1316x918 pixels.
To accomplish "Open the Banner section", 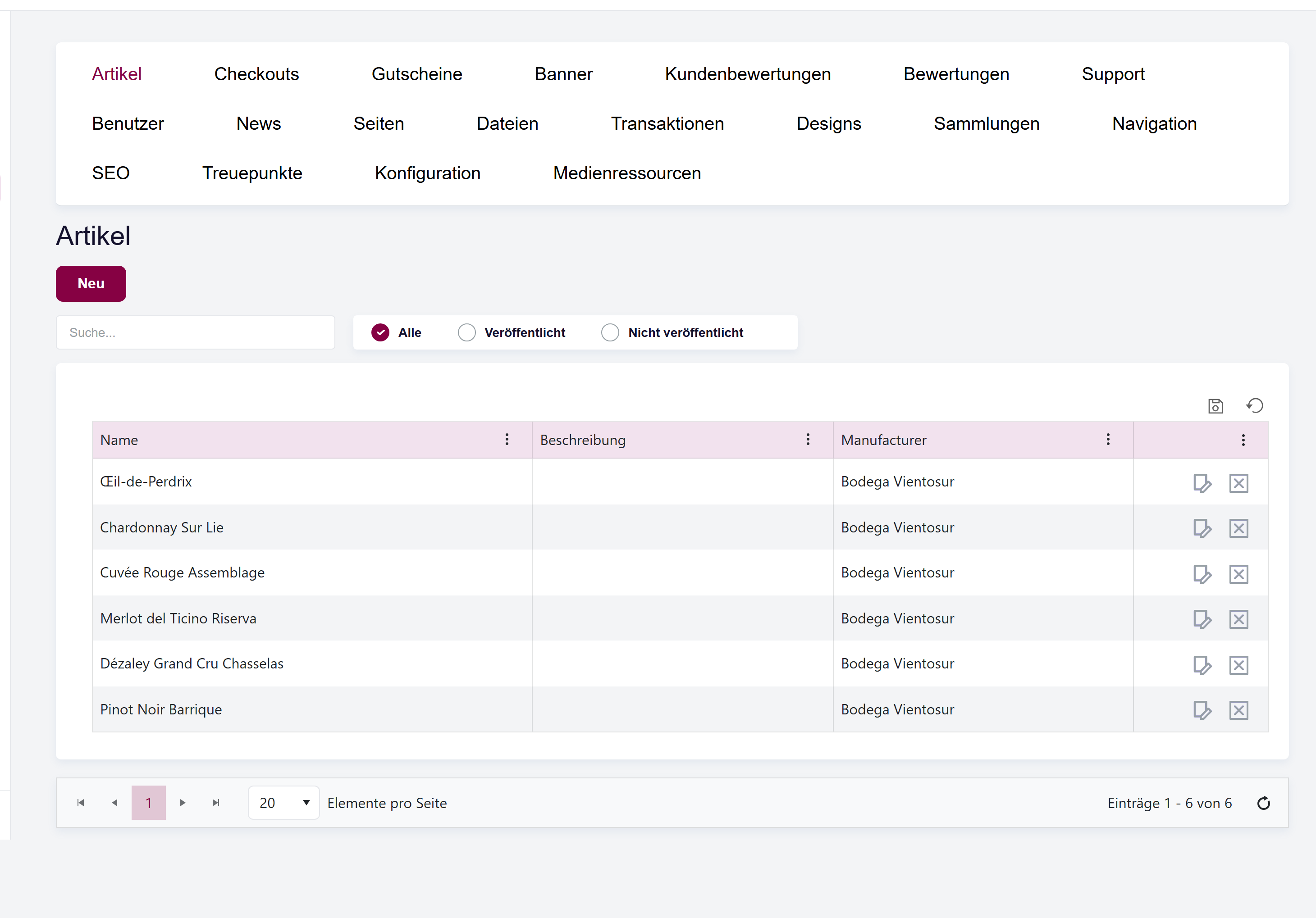I will coord(563,74).
